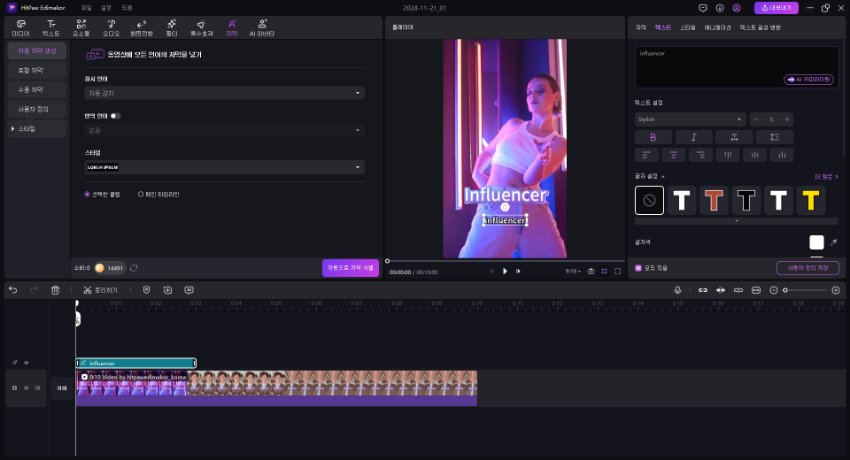Click the bold text formatting icon
Image resolution: width=850 pixels, height=460 pixels.
point(653,136)
